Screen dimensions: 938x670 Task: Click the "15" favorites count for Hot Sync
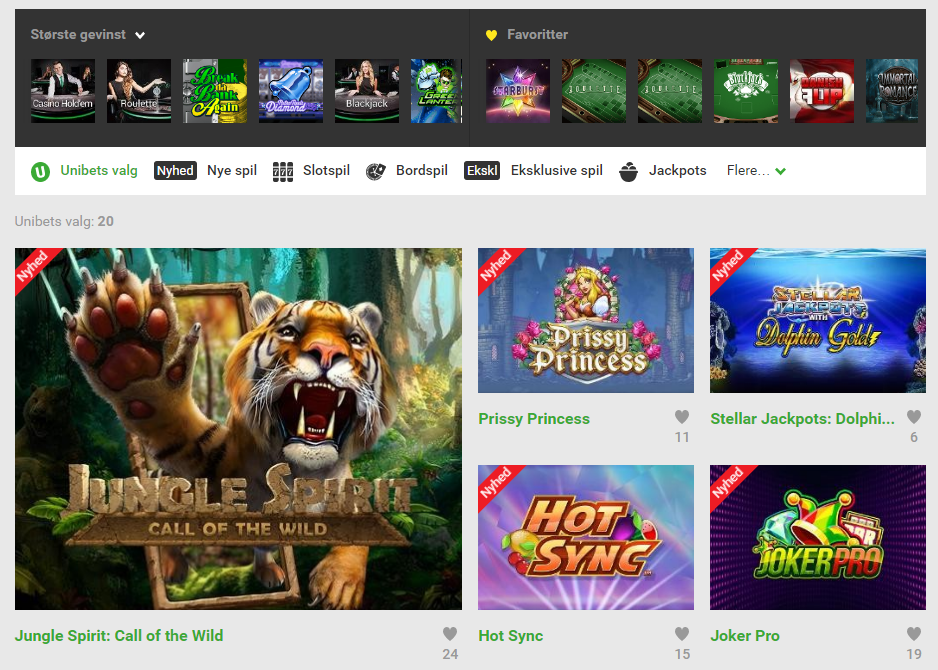click(682, 654)
